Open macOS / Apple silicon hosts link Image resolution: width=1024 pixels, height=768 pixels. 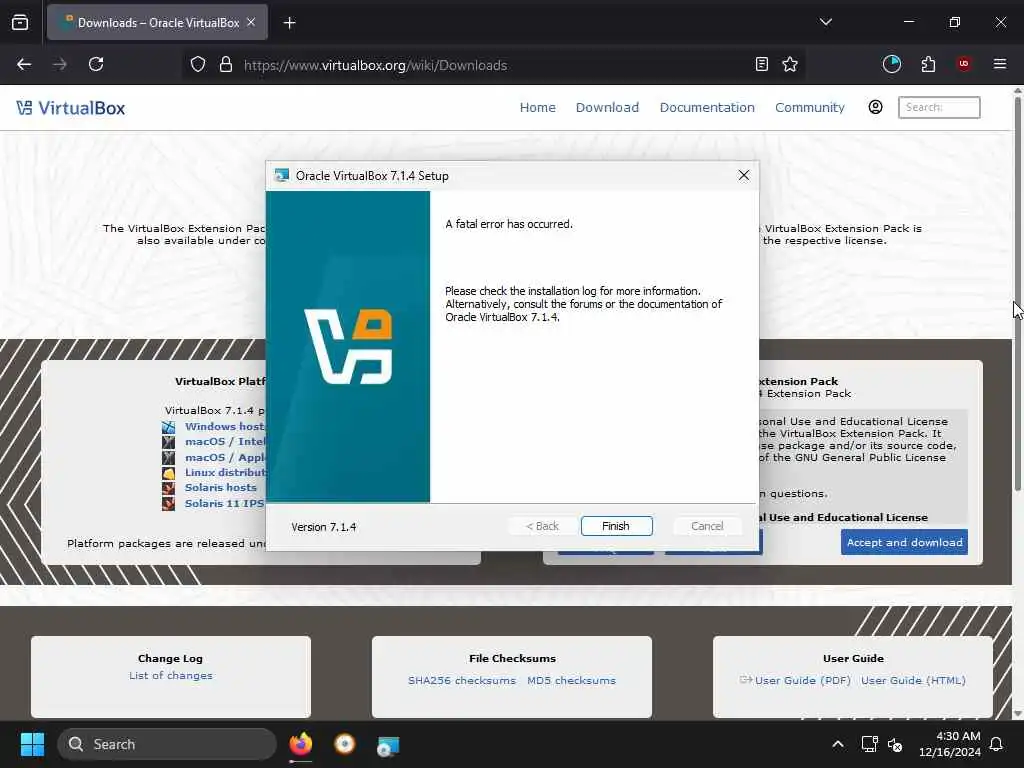point(225,457)
